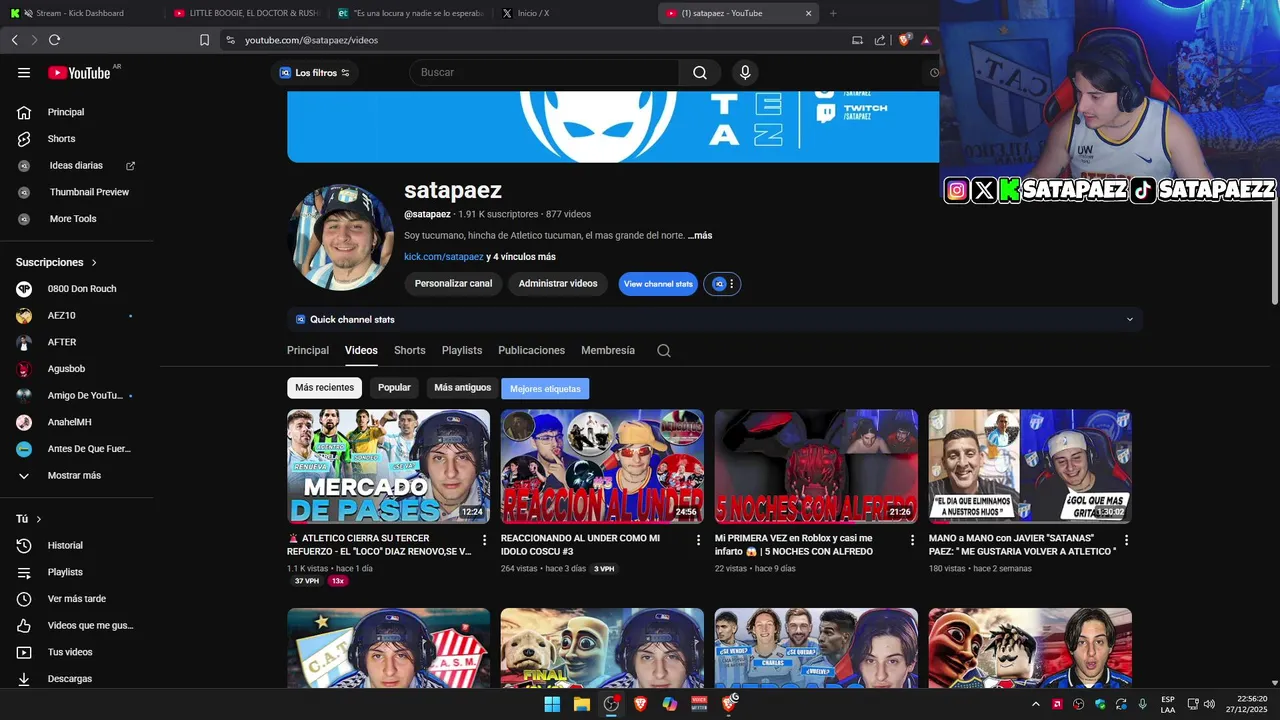The width and height of the screenshot is (1280, 720).
Task: Click Personalizar canal button
Action: (453, 284)
